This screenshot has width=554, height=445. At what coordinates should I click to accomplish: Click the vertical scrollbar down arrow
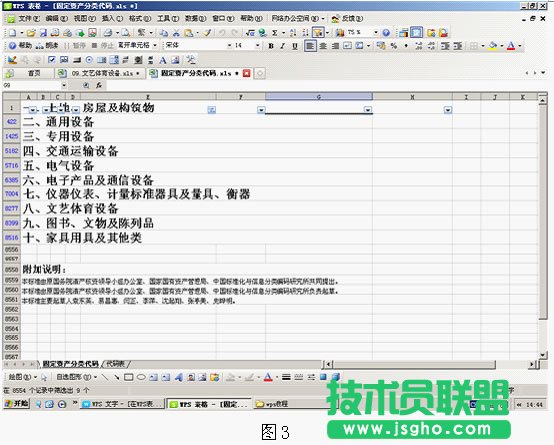point(542,355)
